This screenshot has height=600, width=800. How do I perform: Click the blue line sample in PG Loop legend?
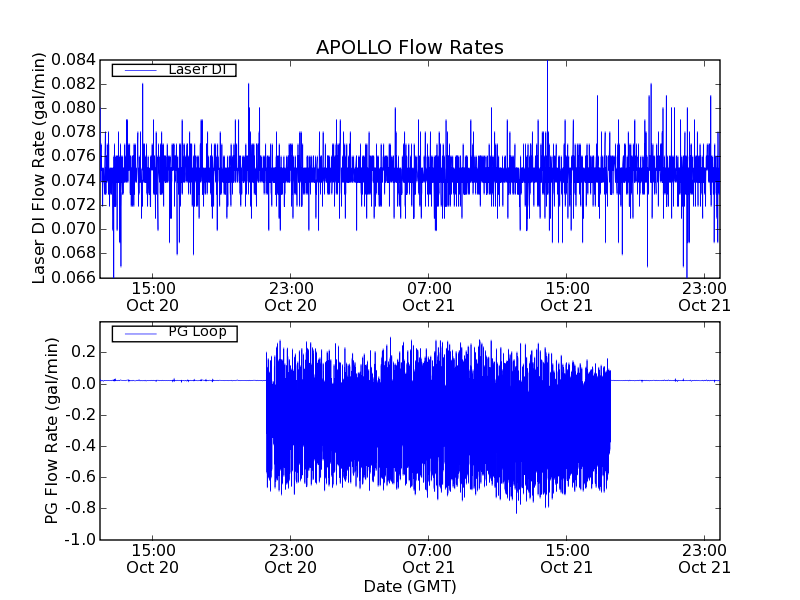(140, 334)
